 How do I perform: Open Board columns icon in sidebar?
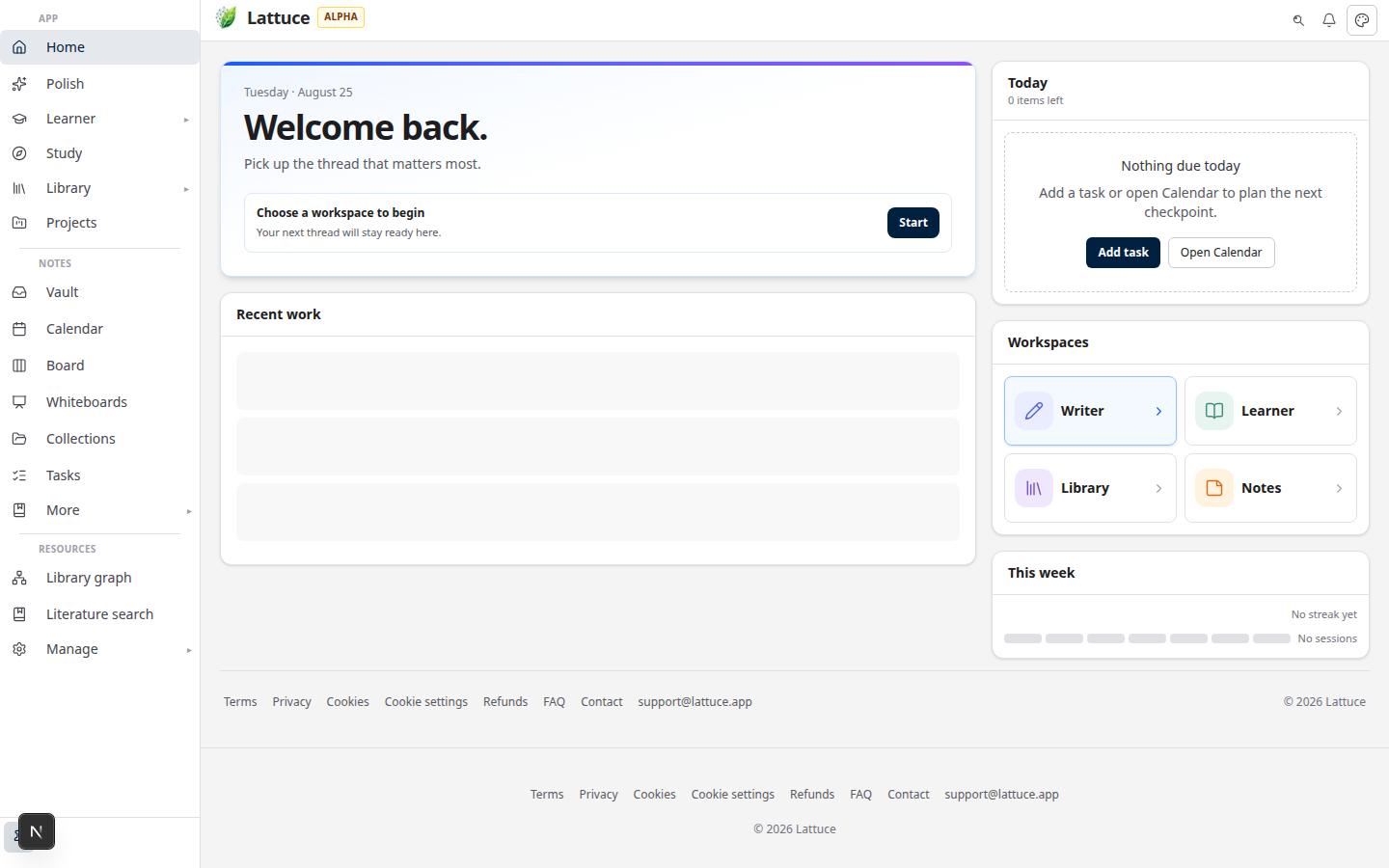pos(19,366)
